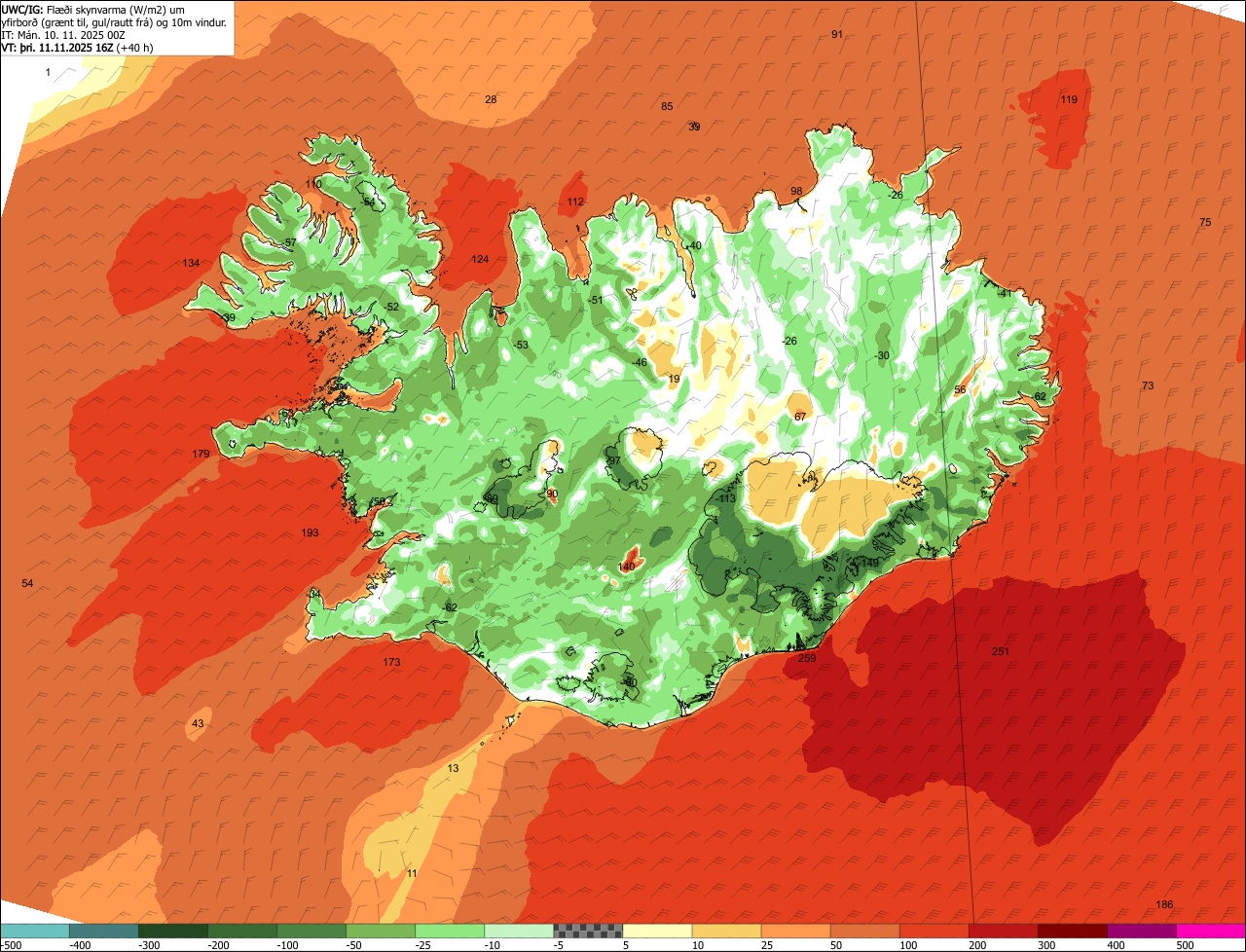Click the map value 13 south of Reykjanes
This screenshot has width=1246, height=952.
tap(453, 769)
